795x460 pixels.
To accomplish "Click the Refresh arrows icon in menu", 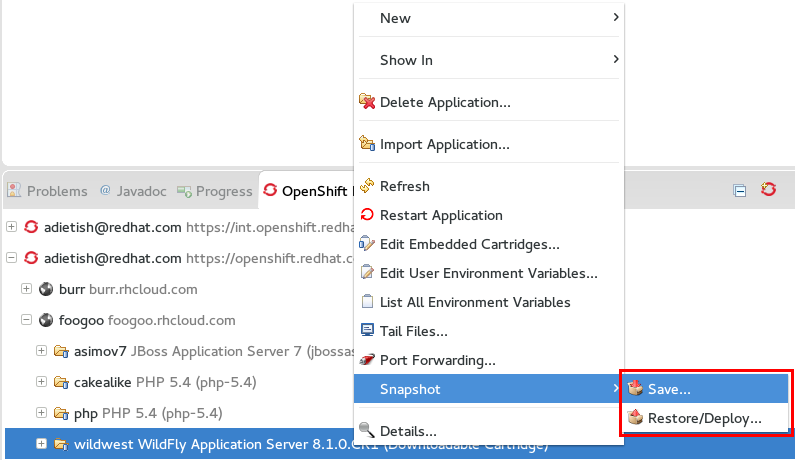I will [367, 186].
